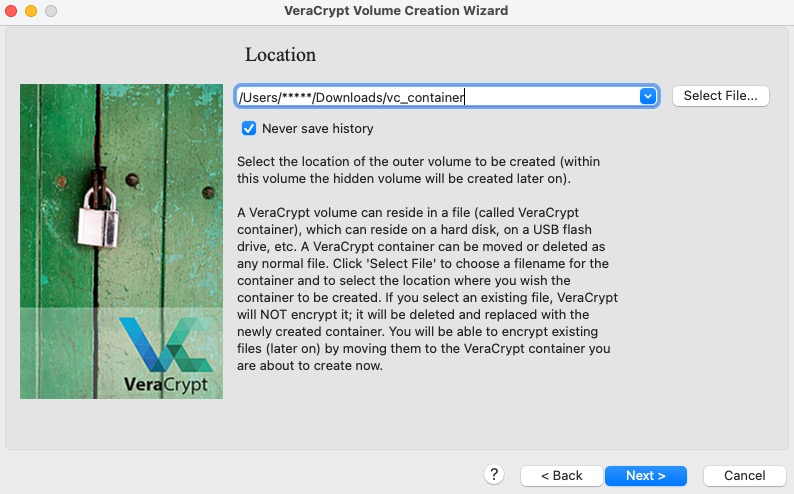Click the Location page heading

280,55
